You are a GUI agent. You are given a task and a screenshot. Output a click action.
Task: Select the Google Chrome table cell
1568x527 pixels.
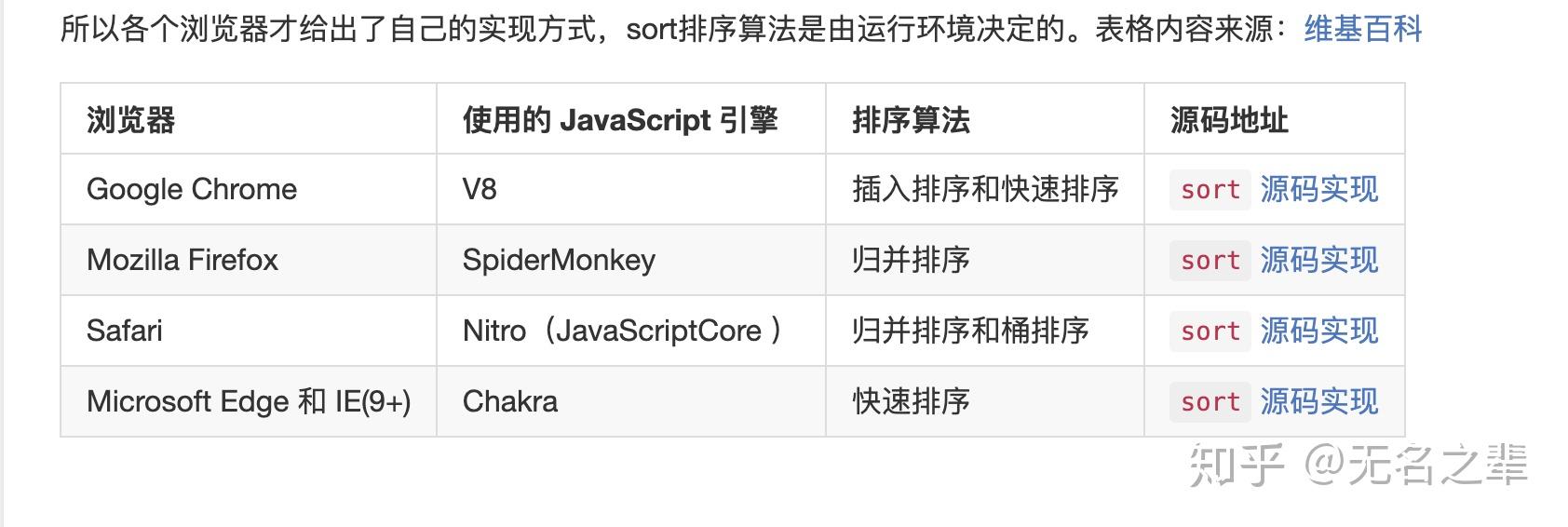192,189
